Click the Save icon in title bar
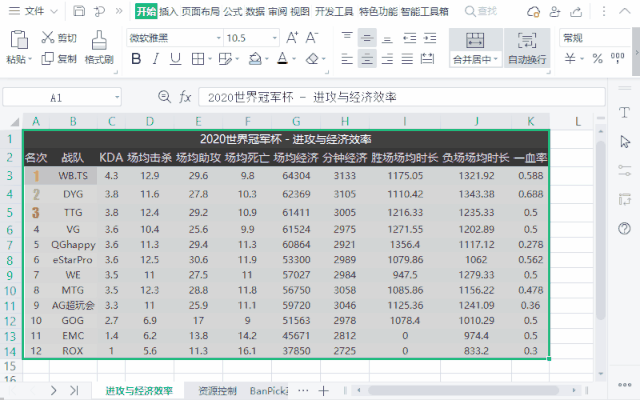This screenshot has height=400, width=640. click(79, 11)
